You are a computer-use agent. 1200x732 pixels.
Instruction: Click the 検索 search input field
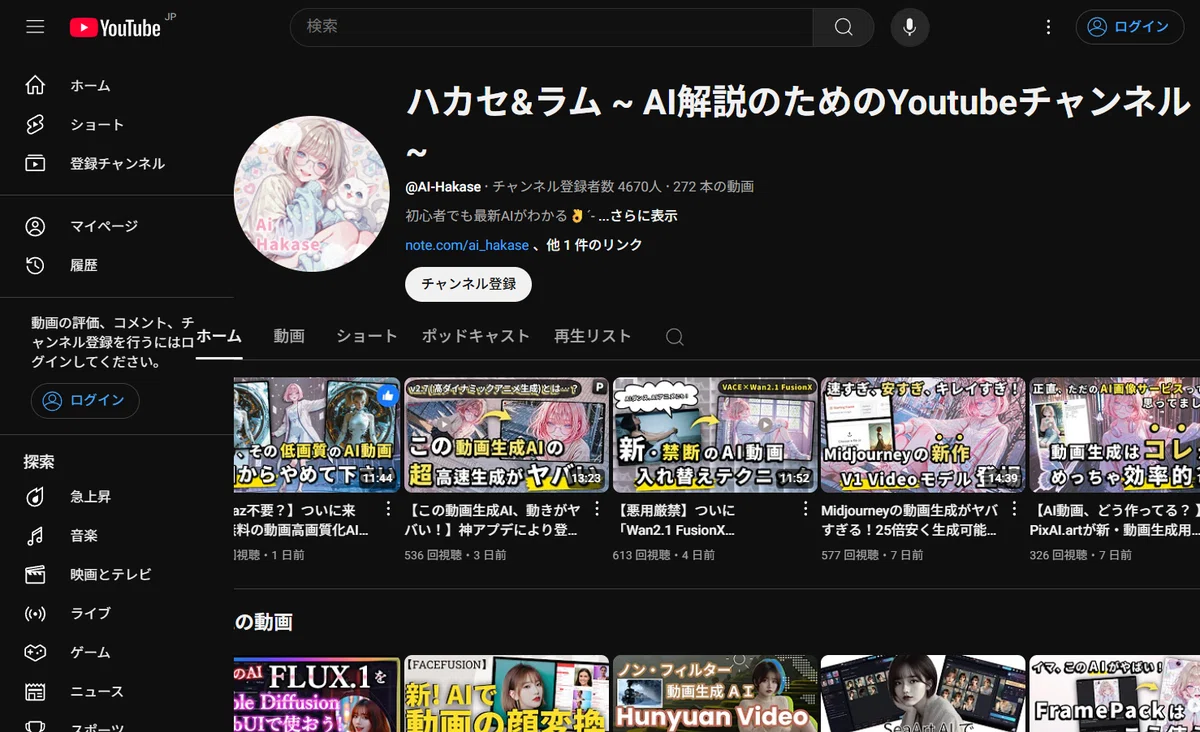(x=551, y=27)
